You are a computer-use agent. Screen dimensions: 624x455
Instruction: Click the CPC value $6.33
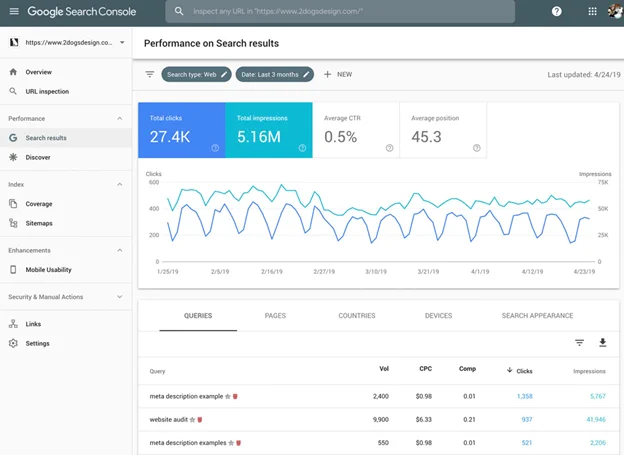[423, 420]
